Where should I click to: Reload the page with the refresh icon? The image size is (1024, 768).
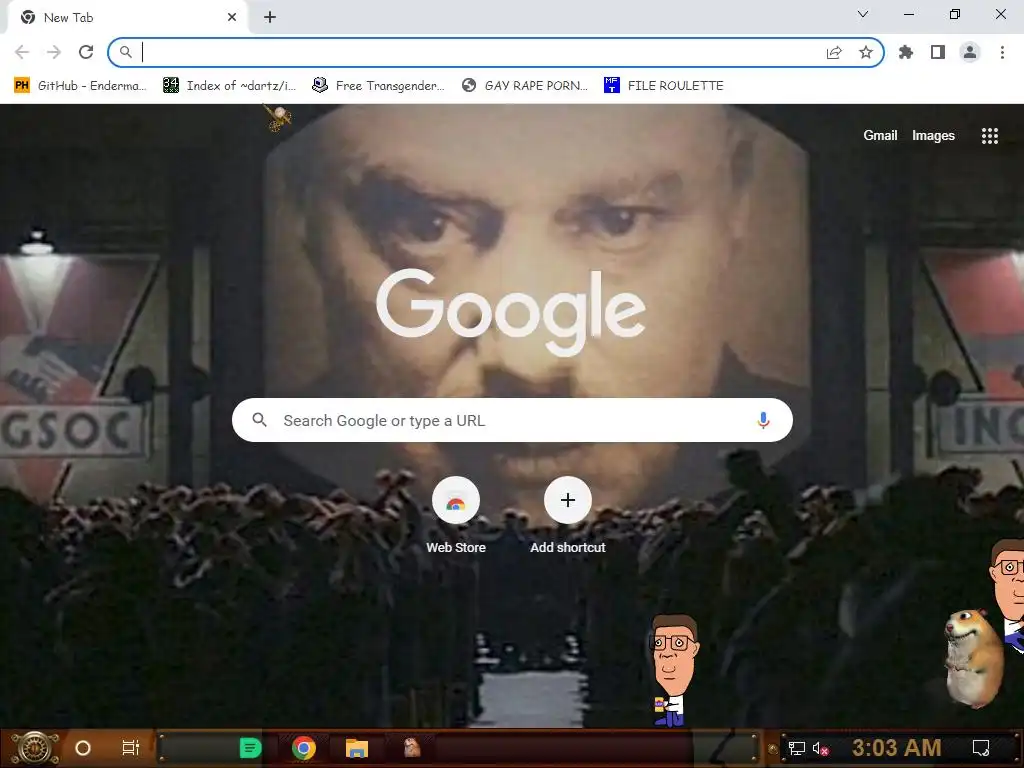(86, 52)
